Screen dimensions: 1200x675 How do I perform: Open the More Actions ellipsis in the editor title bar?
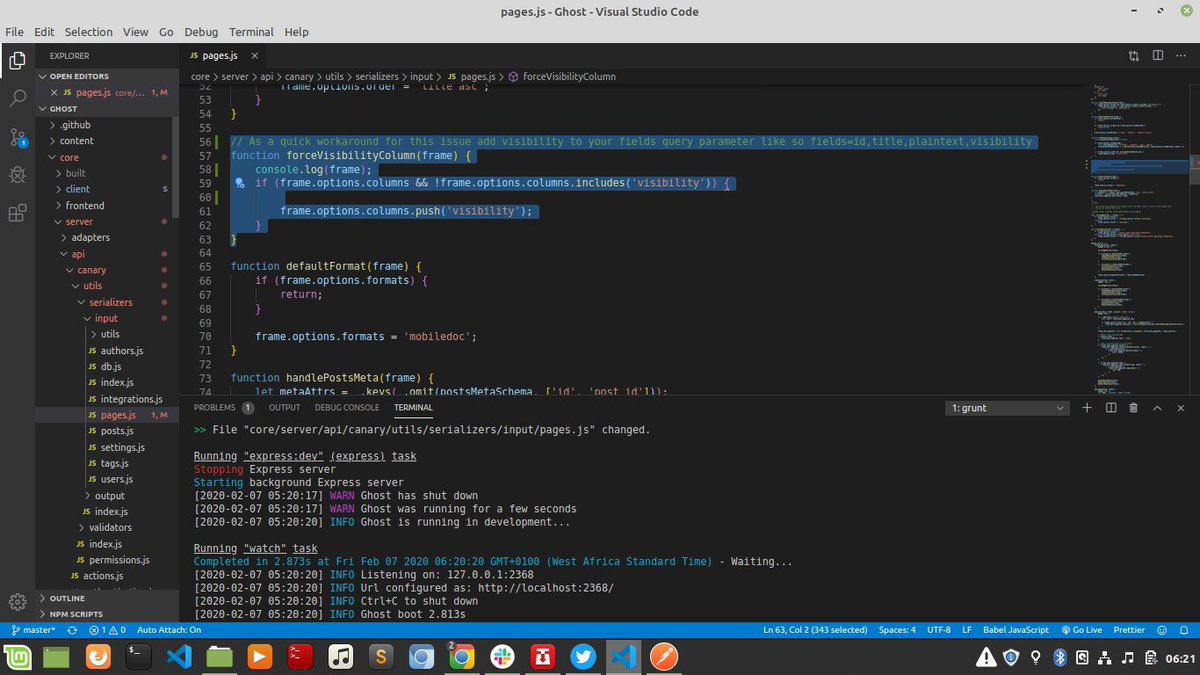click(x=1181, y=56)
